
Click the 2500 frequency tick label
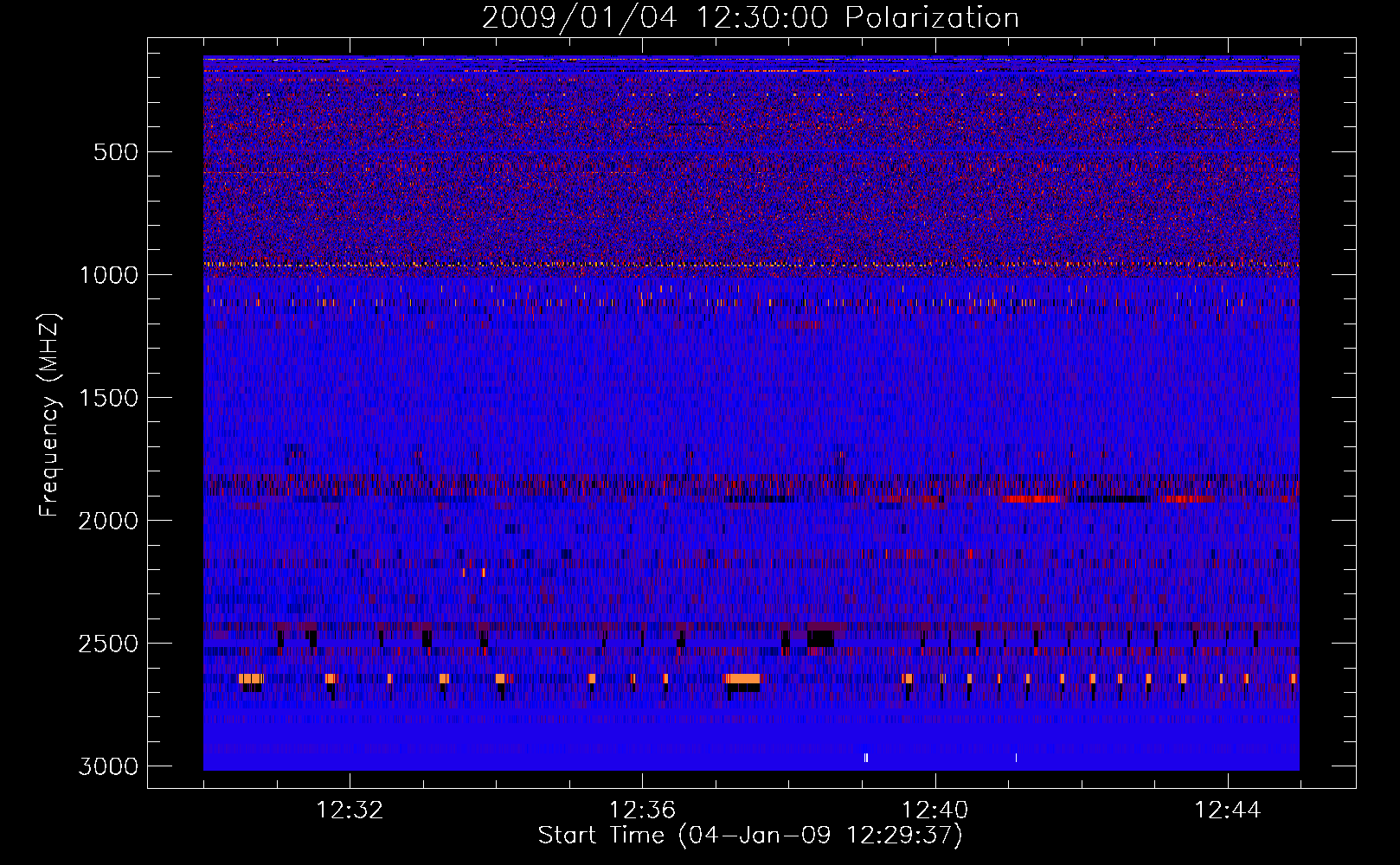pyautogui.click(x=108, y=644)
